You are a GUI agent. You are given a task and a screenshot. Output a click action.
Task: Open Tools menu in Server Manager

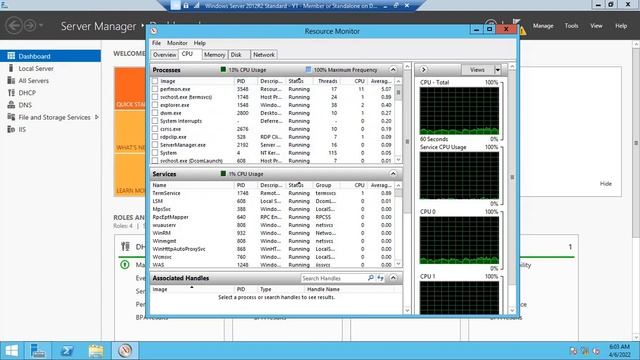(571, 26)
